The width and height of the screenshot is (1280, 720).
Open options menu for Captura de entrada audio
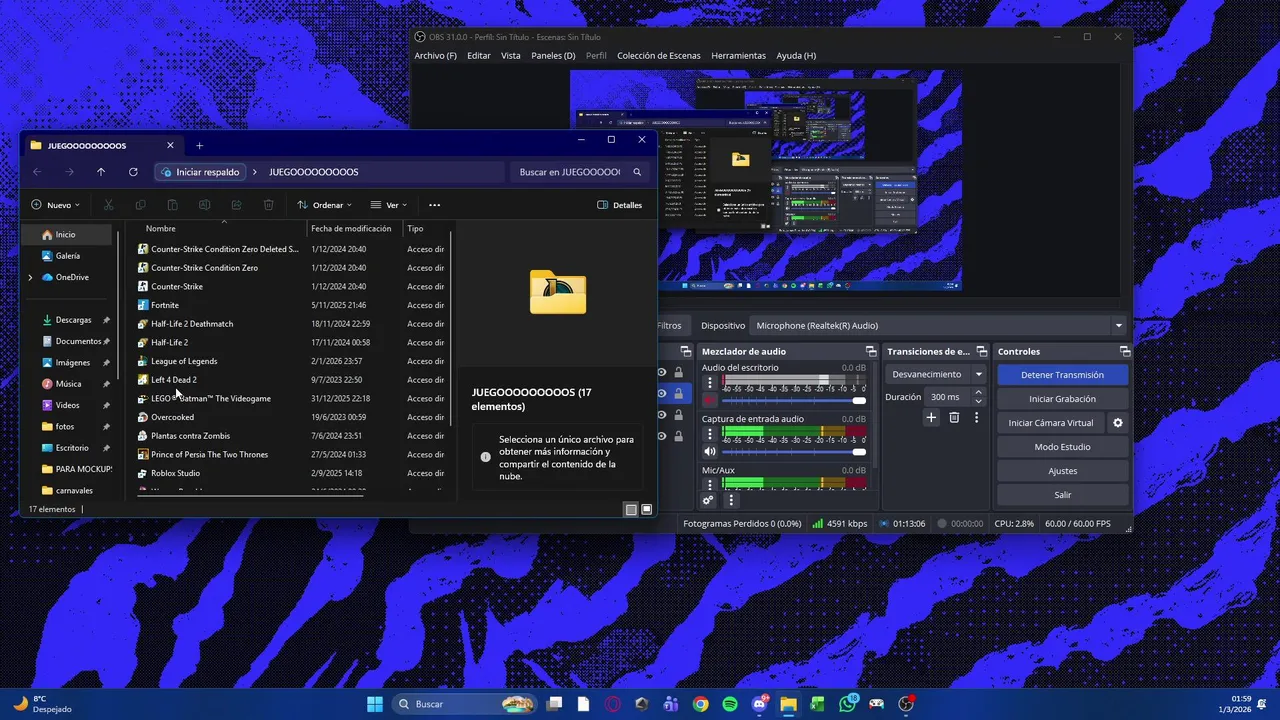(710, 434)
